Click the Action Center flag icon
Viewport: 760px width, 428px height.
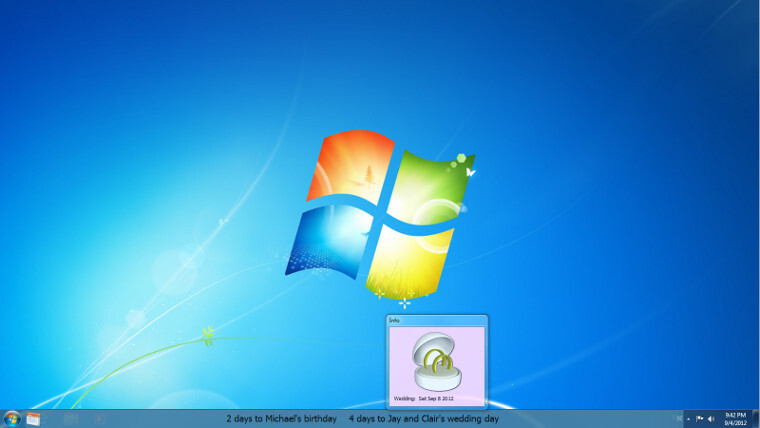pyautogui.click(x=699, y=419)
